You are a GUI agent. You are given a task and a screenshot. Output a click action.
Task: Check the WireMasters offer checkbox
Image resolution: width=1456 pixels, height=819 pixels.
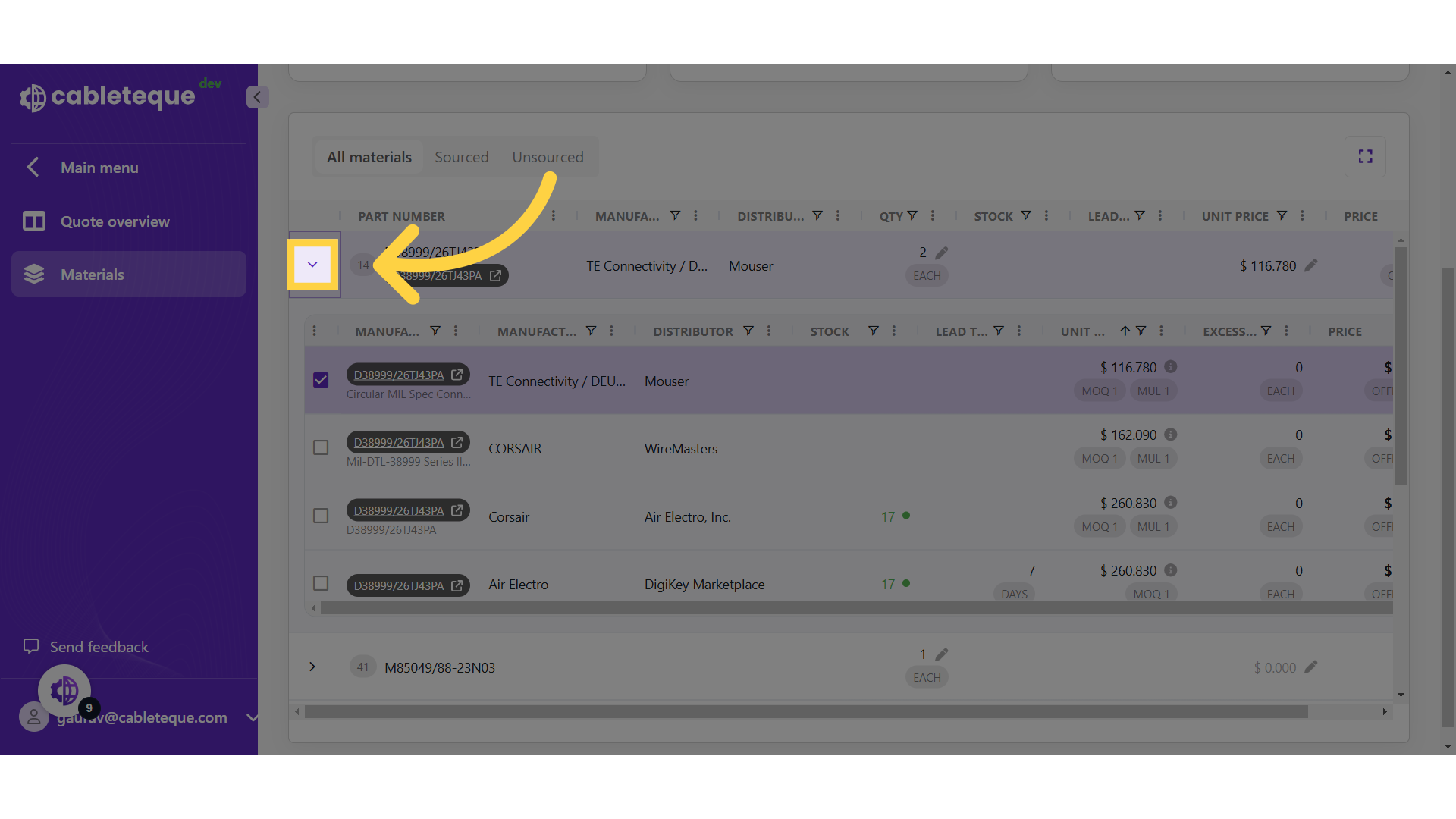(x=321, y=447)
